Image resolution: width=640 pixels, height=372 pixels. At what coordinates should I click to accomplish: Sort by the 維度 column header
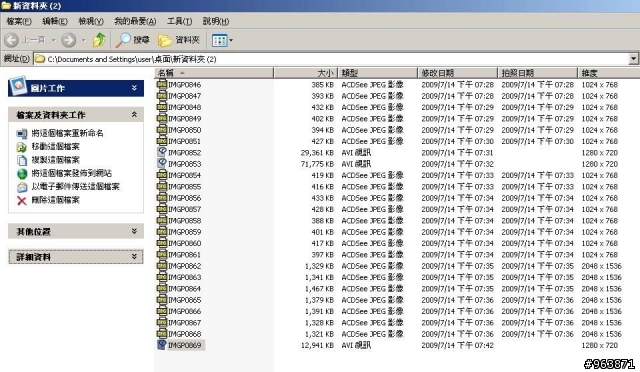(x=609, y=73)
